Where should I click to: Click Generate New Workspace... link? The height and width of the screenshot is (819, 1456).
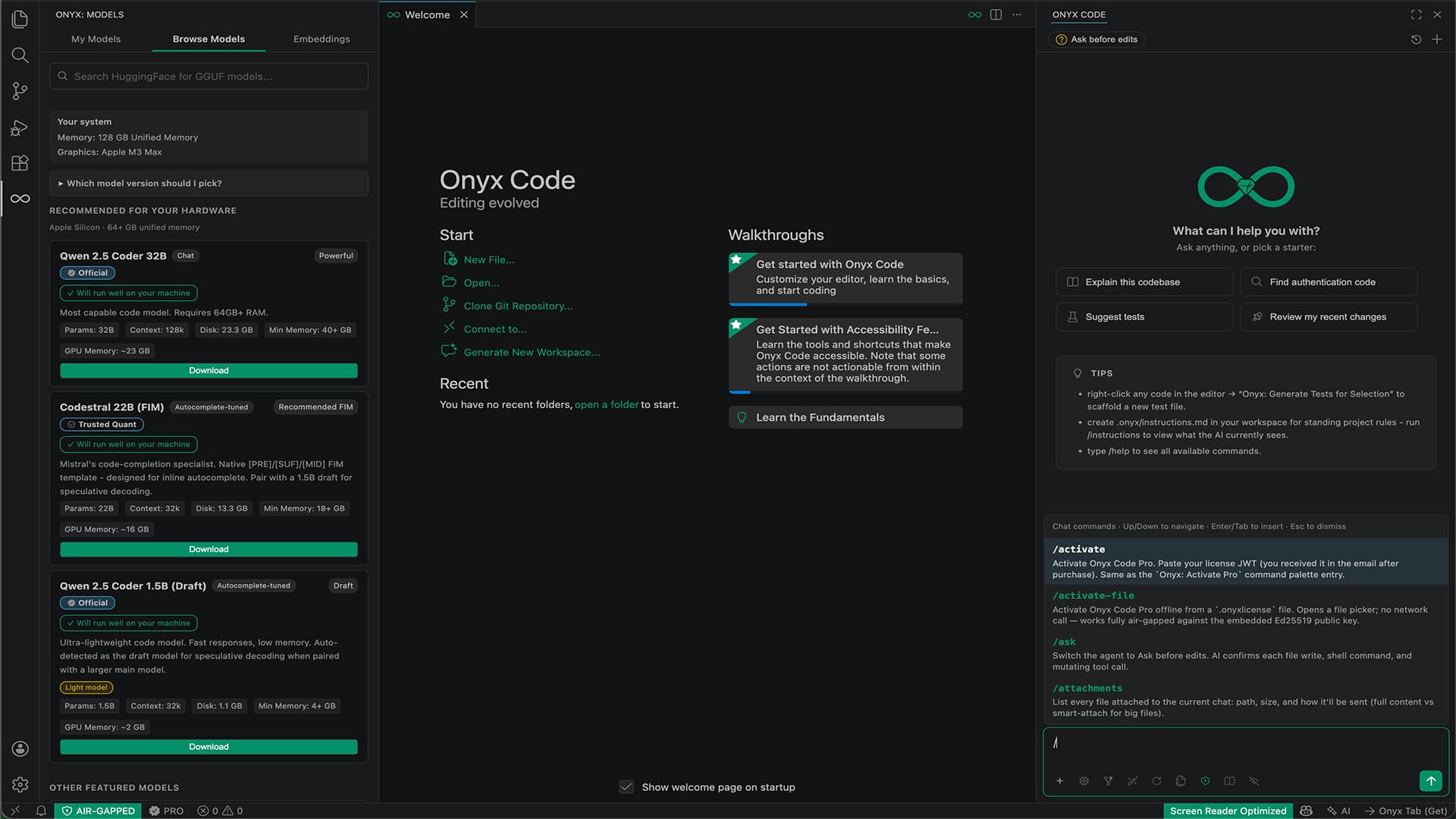tap(532, 353)
